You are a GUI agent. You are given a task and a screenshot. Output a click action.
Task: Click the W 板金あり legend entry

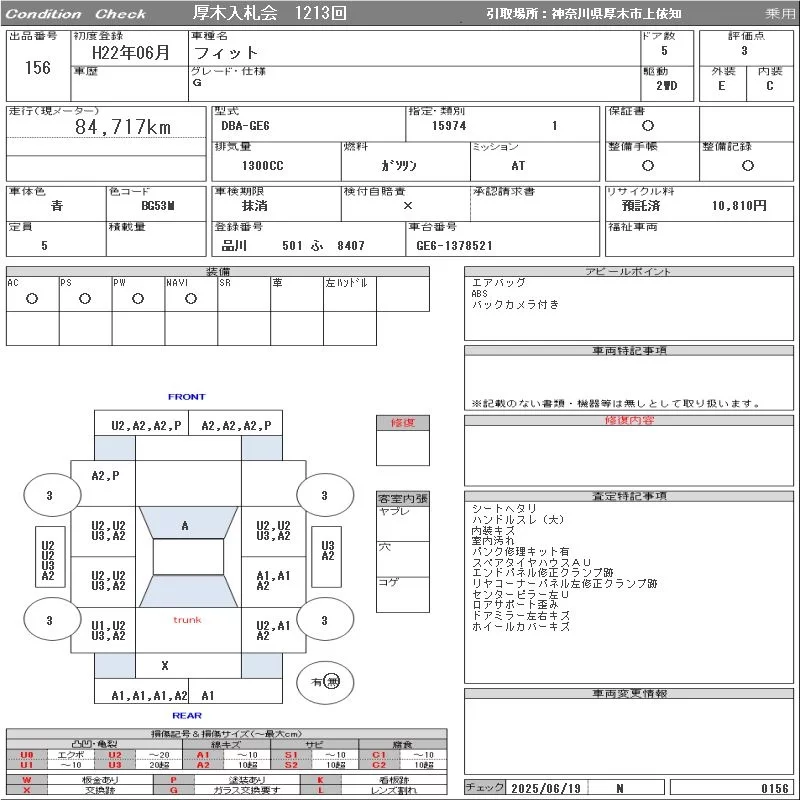tap(80, 780)
